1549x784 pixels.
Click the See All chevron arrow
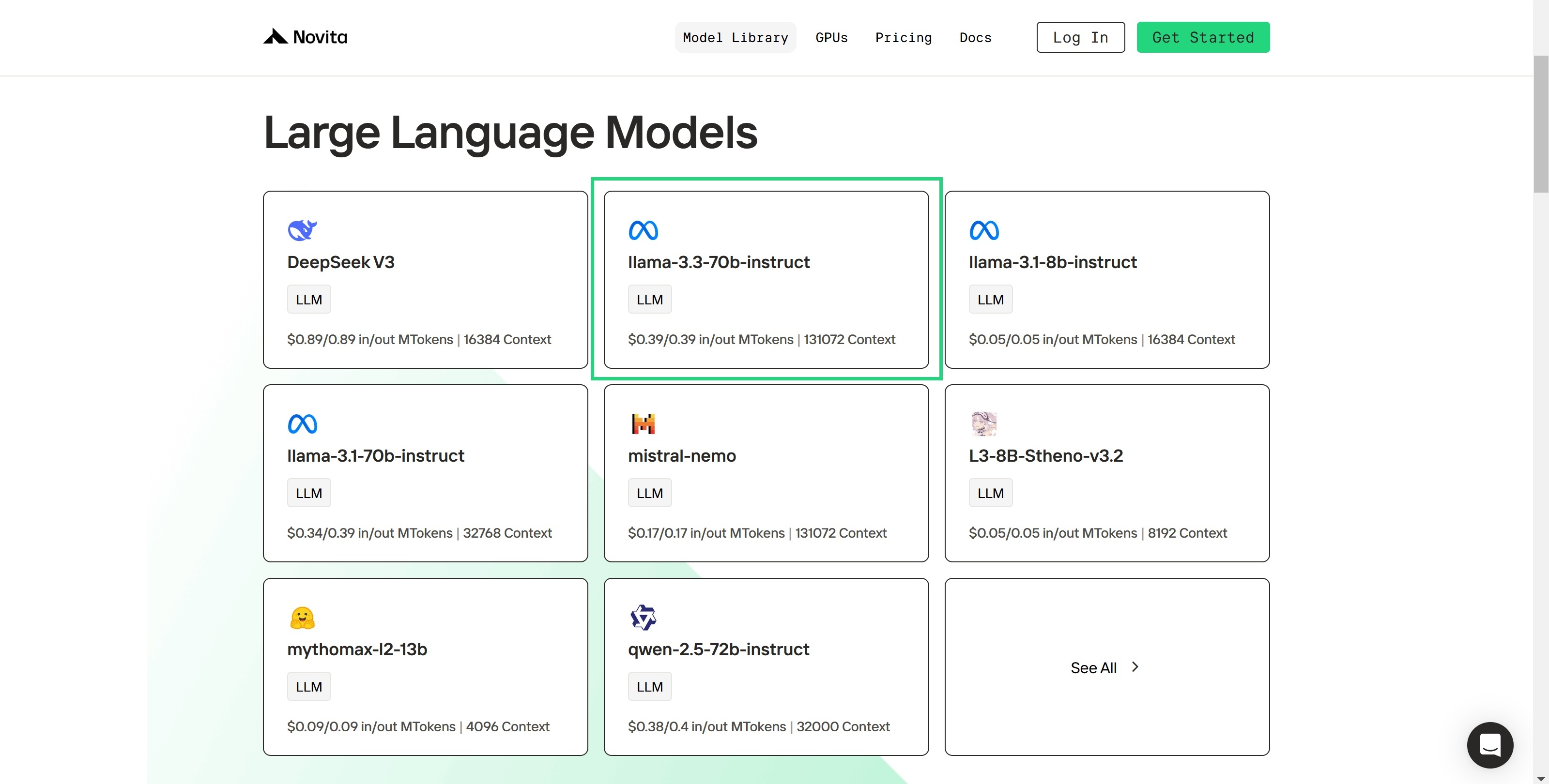coord(1135,667)
